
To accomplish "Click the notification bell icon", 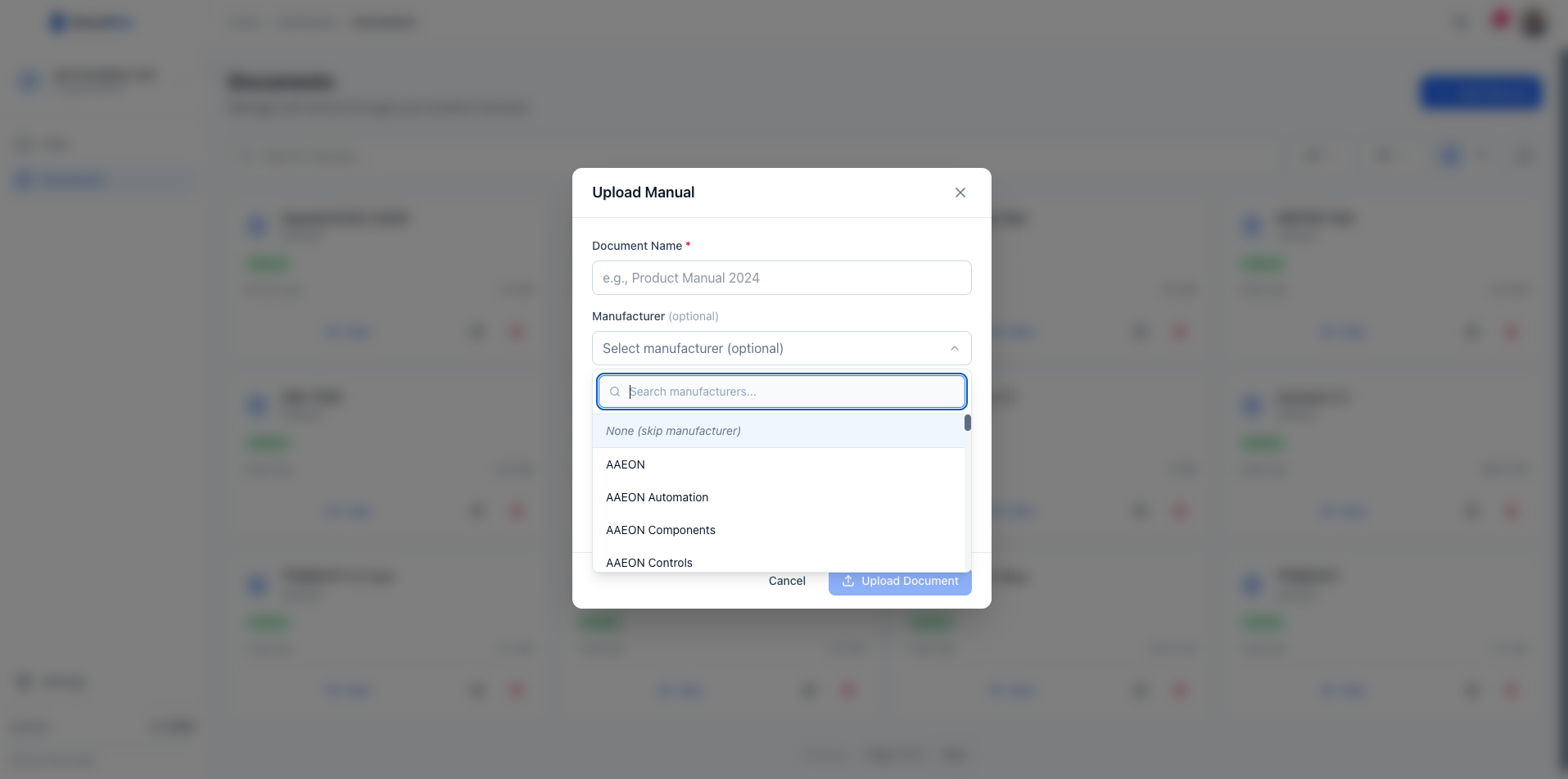I will point(1499,22).
